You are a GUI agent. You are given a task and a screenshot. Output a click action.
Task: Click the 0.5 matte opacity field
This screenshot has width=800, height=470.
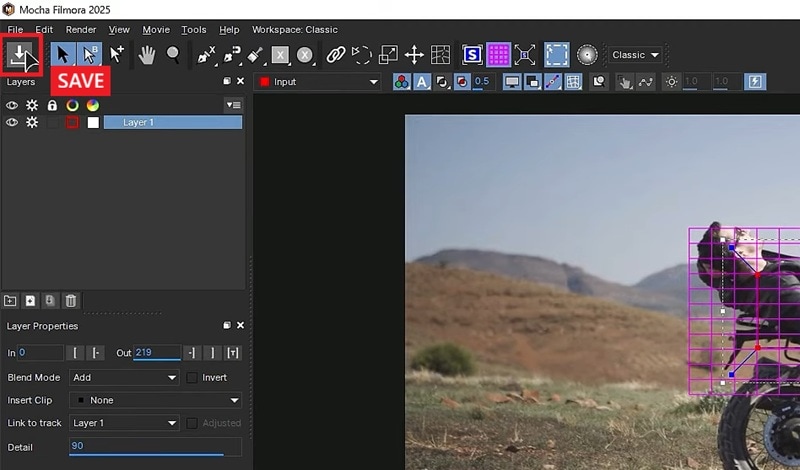point(483,82)
